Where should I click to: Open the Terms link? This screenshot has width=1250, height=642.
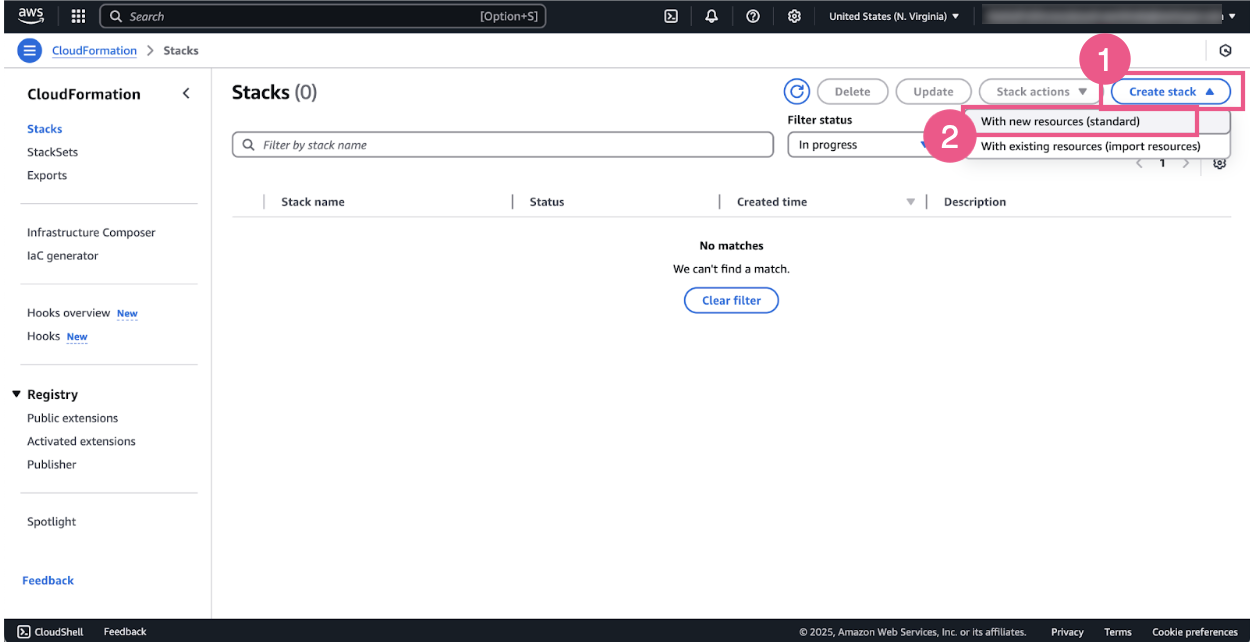[x=1118, y=632]
